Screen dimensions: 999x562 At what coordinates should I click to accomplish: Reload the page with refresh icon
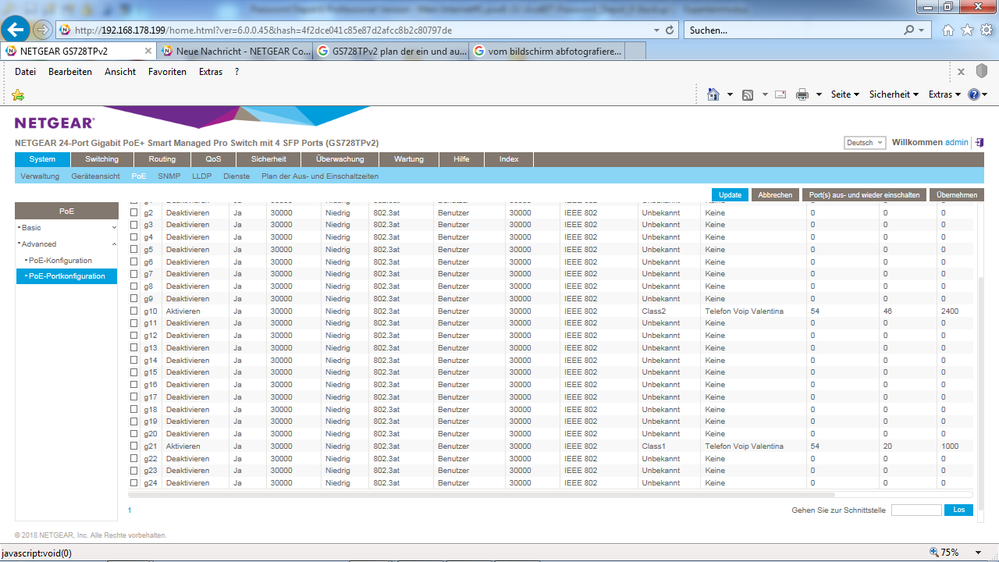click(670, 30)
